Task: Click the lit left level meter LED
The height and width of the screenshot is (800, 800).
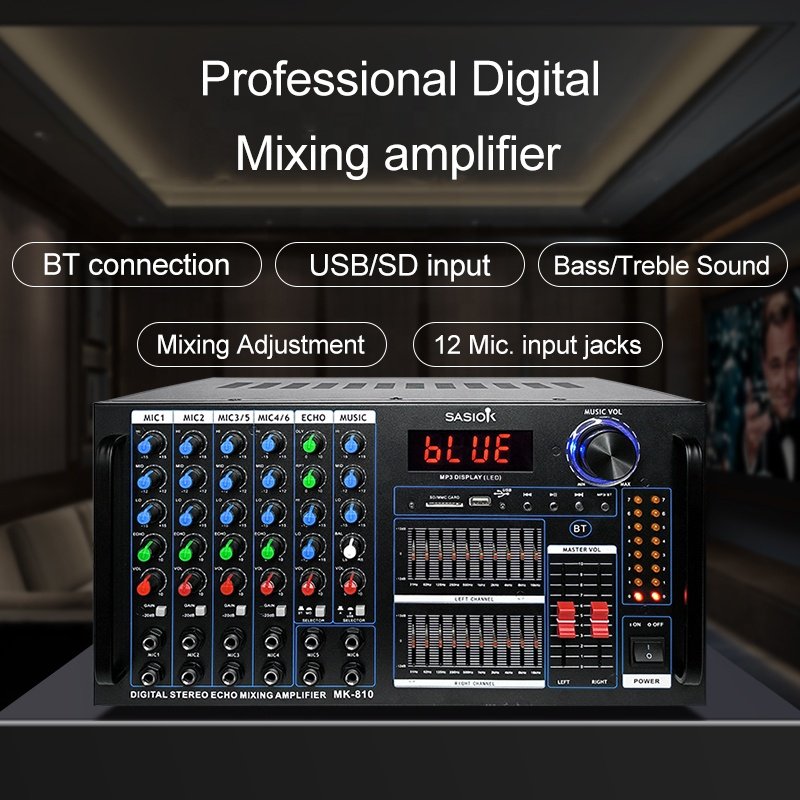Action: pyautogui.click(x=638, y=596)
